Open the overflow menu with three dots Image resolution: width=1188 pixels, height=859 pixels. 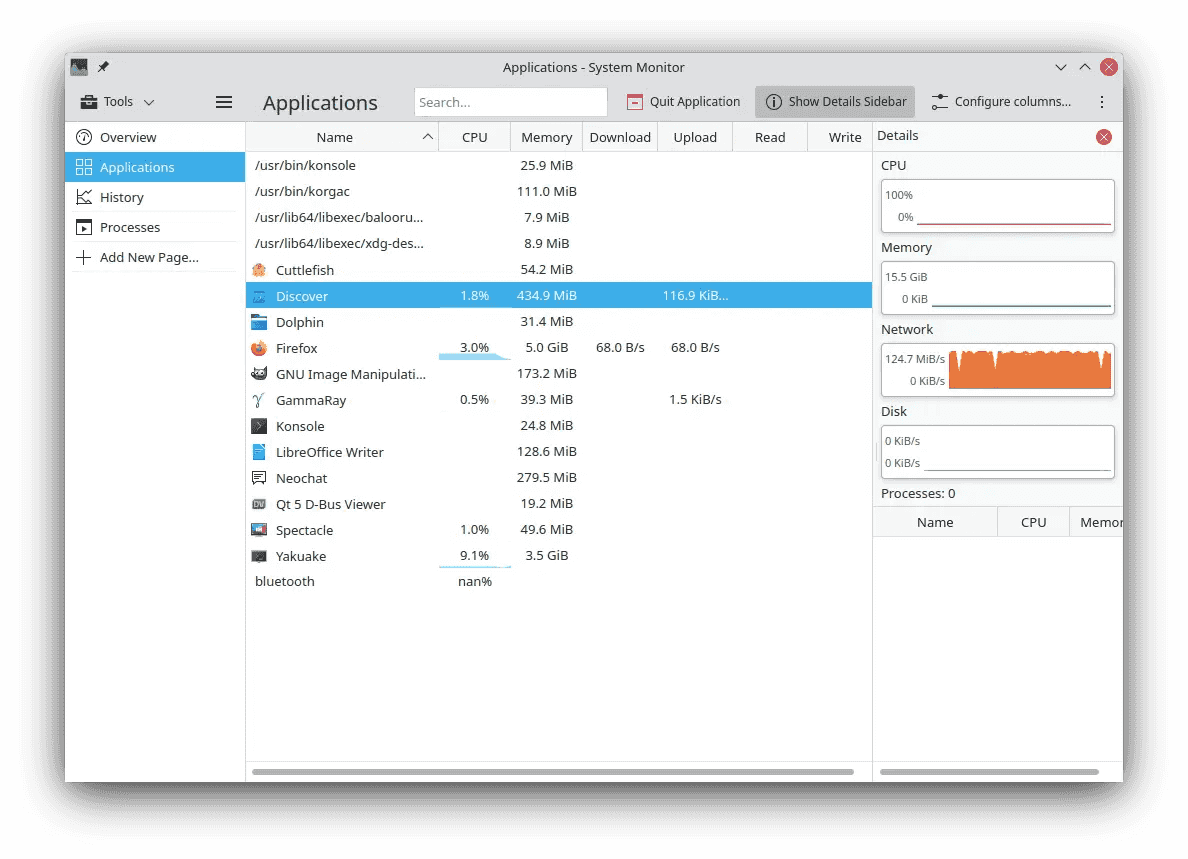[x=1101, y=101]
